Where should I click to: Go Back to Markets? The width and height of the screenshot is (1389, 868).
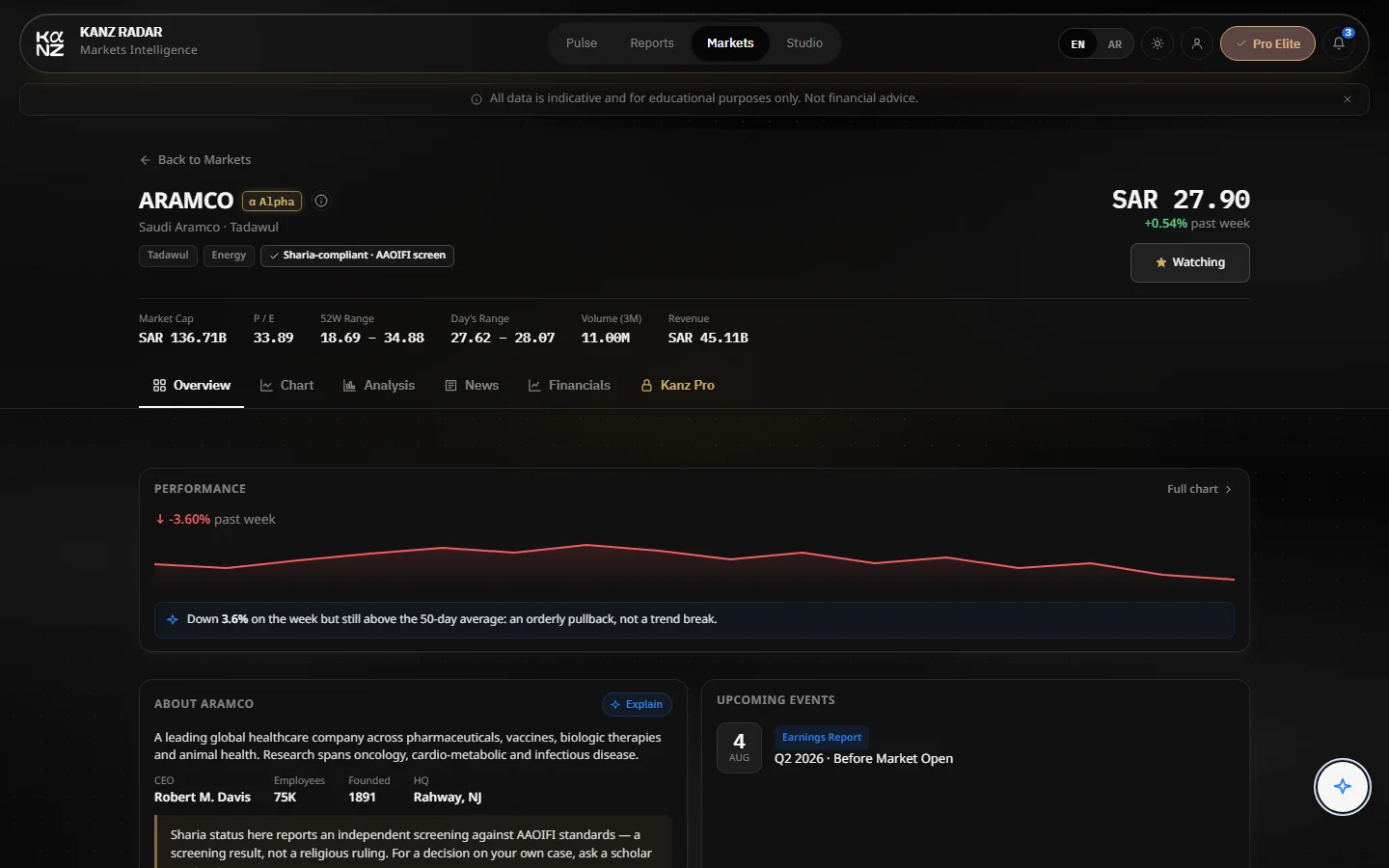point(195,160)
